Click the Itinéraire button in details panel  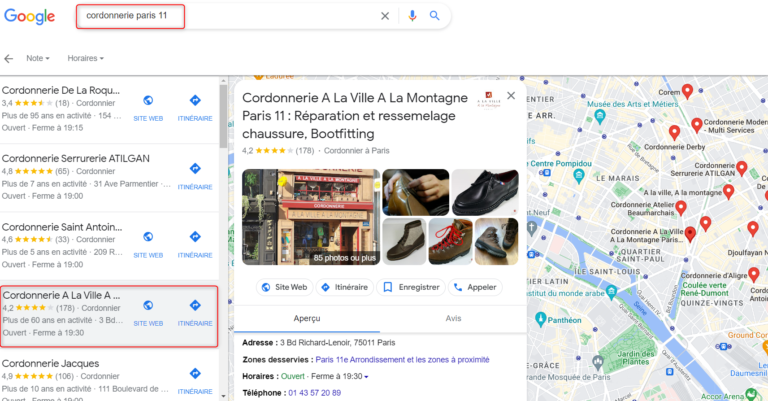(345, 287)
